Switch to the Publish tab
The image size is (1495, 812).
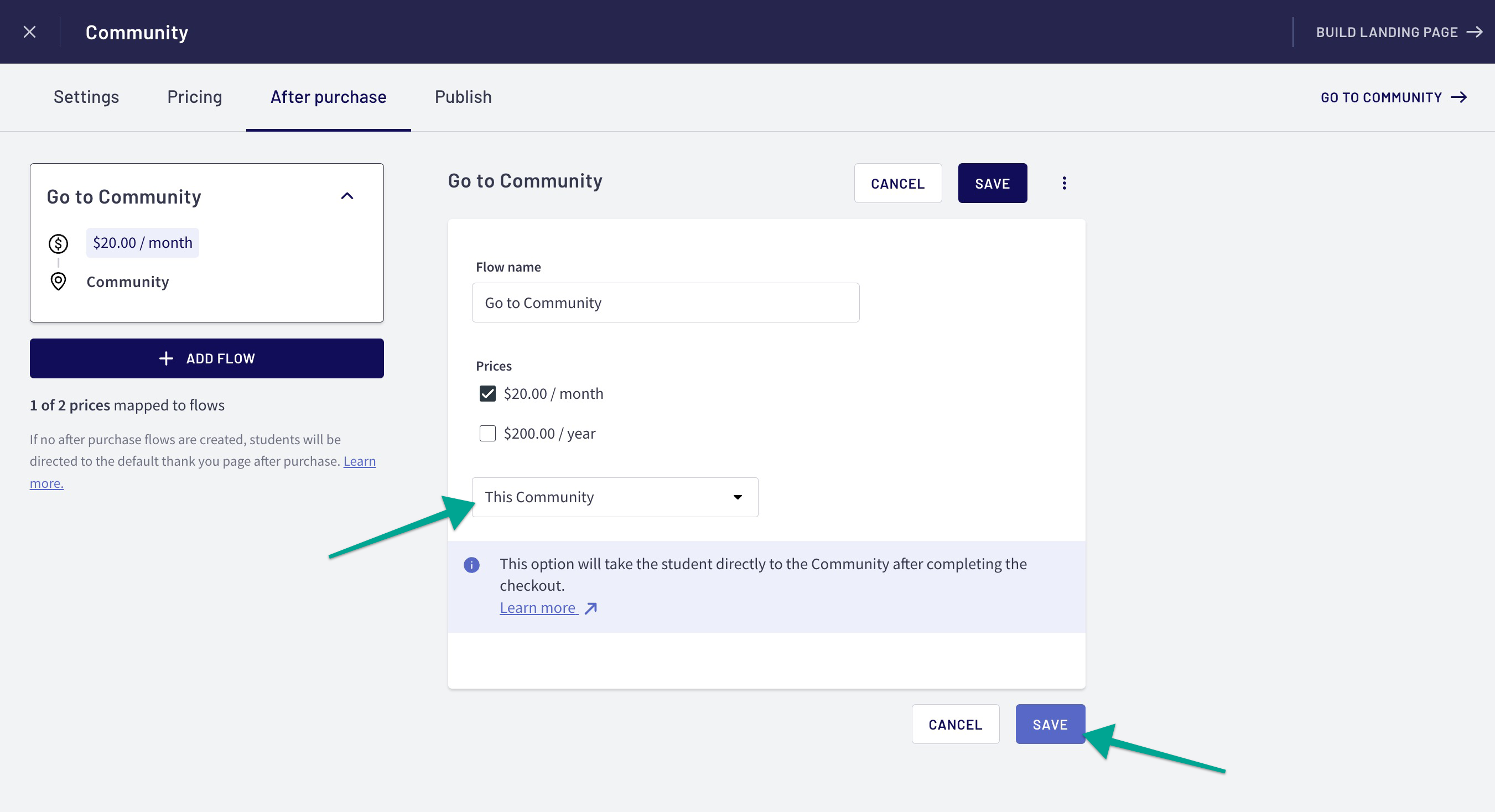[463, 97]
